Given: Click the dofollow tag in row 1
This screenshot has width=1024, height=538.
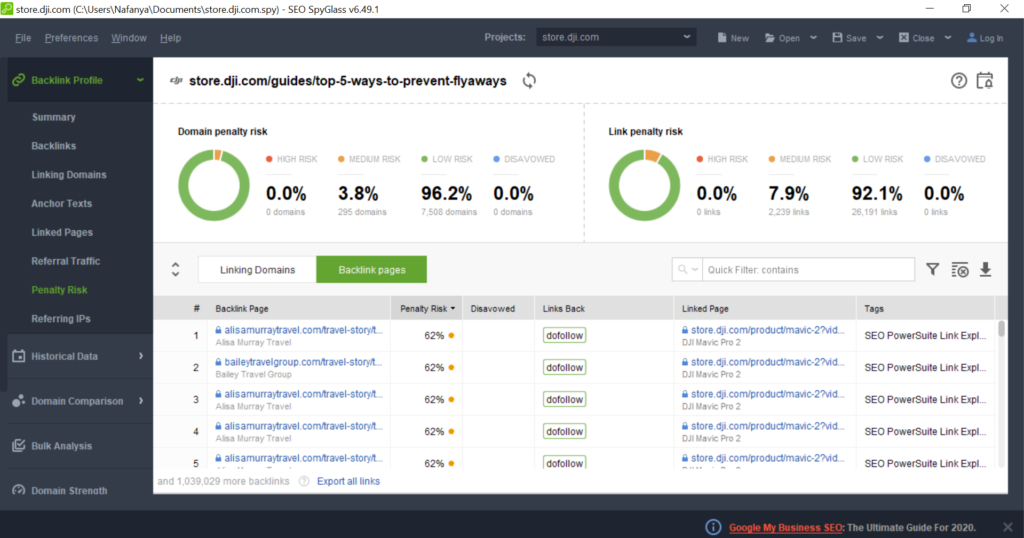Looking at the screenshot, I should 564,336.
